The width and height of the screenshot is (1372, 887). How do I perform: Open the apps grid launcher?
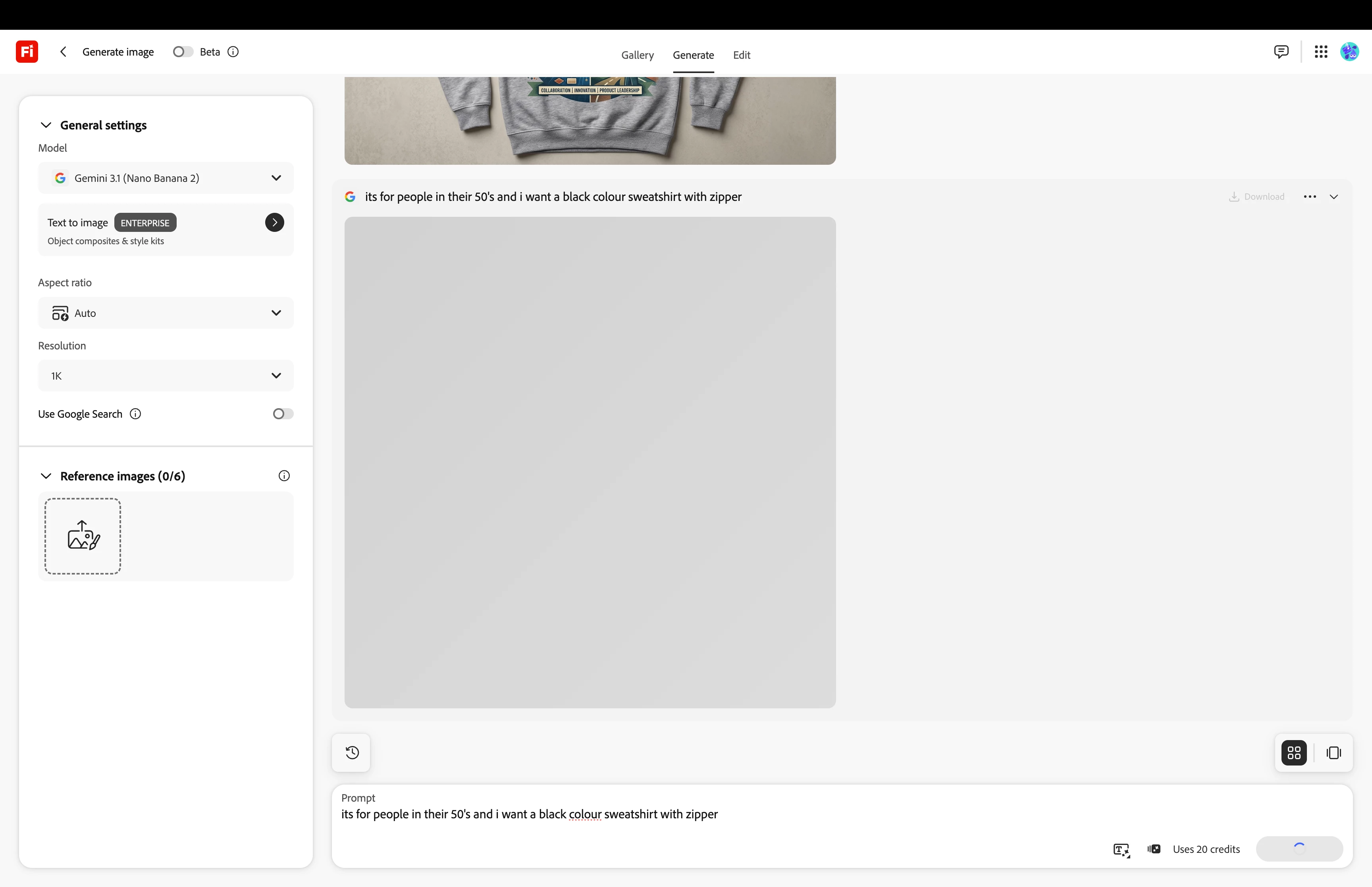(x=1321, y=52)
